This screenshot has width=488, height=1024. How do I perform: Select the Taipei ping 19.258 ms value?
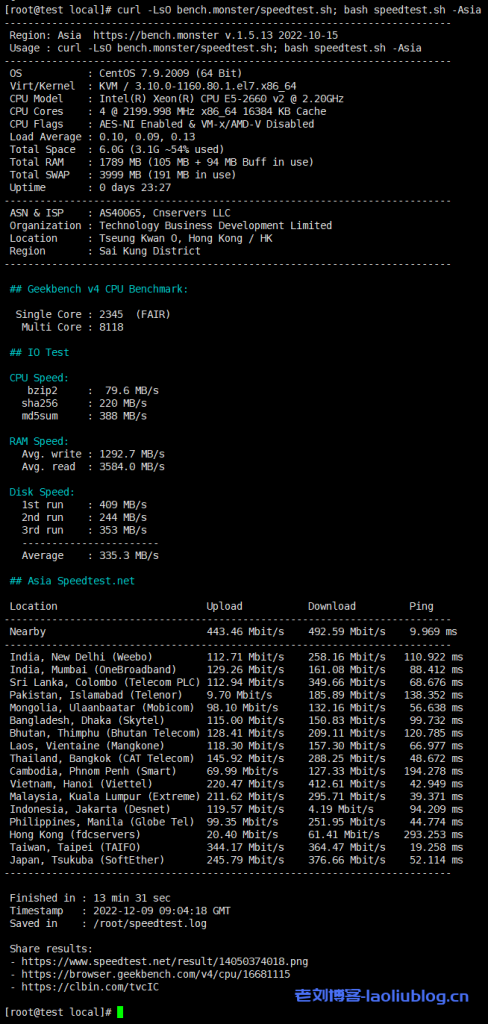pos(436,847)
